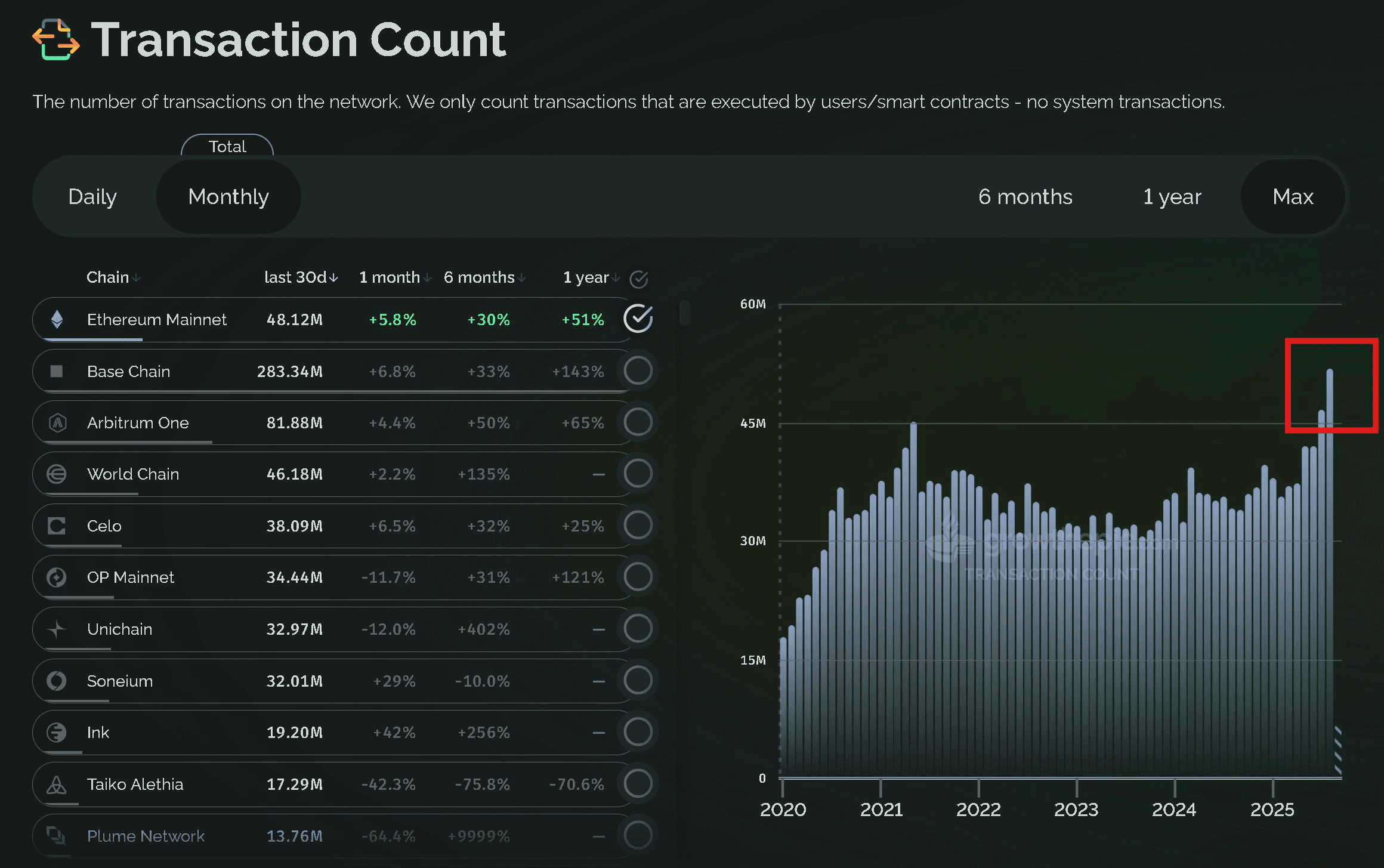1384x868 pixels.
Task: Click the Unichain star icon
Action: pyautogui.click(x=57, y=629)
